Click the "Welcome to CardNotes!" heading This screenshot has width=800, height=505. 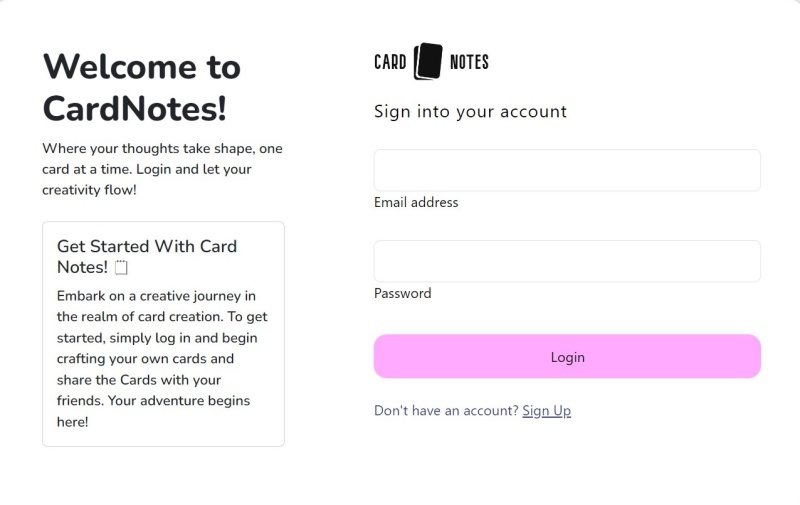coord(141,86)
